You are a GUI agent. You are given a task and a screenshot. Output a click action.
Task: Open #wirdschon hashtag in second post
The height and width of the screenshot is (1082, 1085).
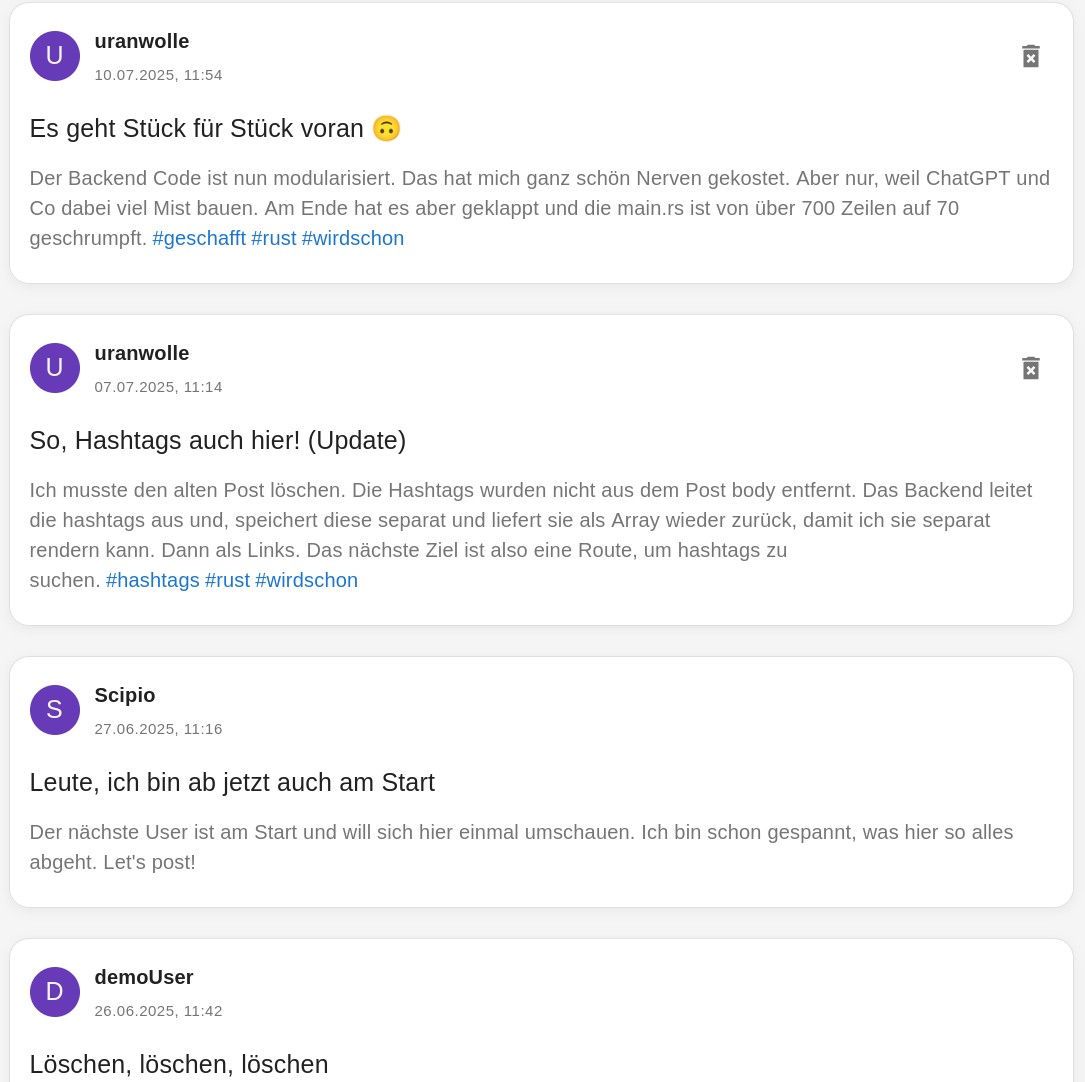click(307, 580)
